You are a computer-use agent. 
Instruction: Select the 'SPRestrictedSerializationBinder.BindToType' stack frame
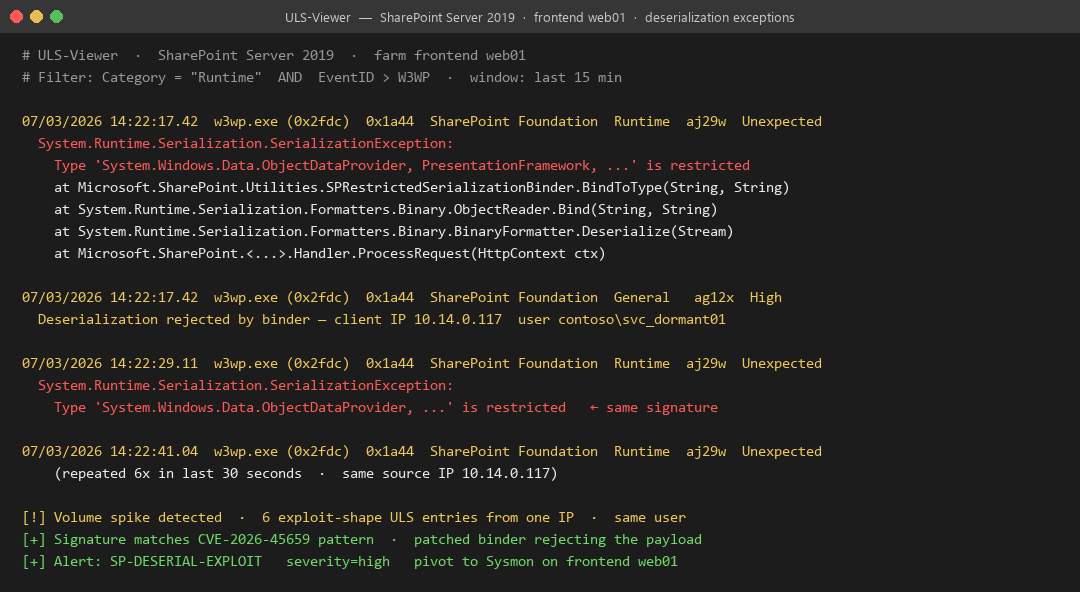click(422, 187)
